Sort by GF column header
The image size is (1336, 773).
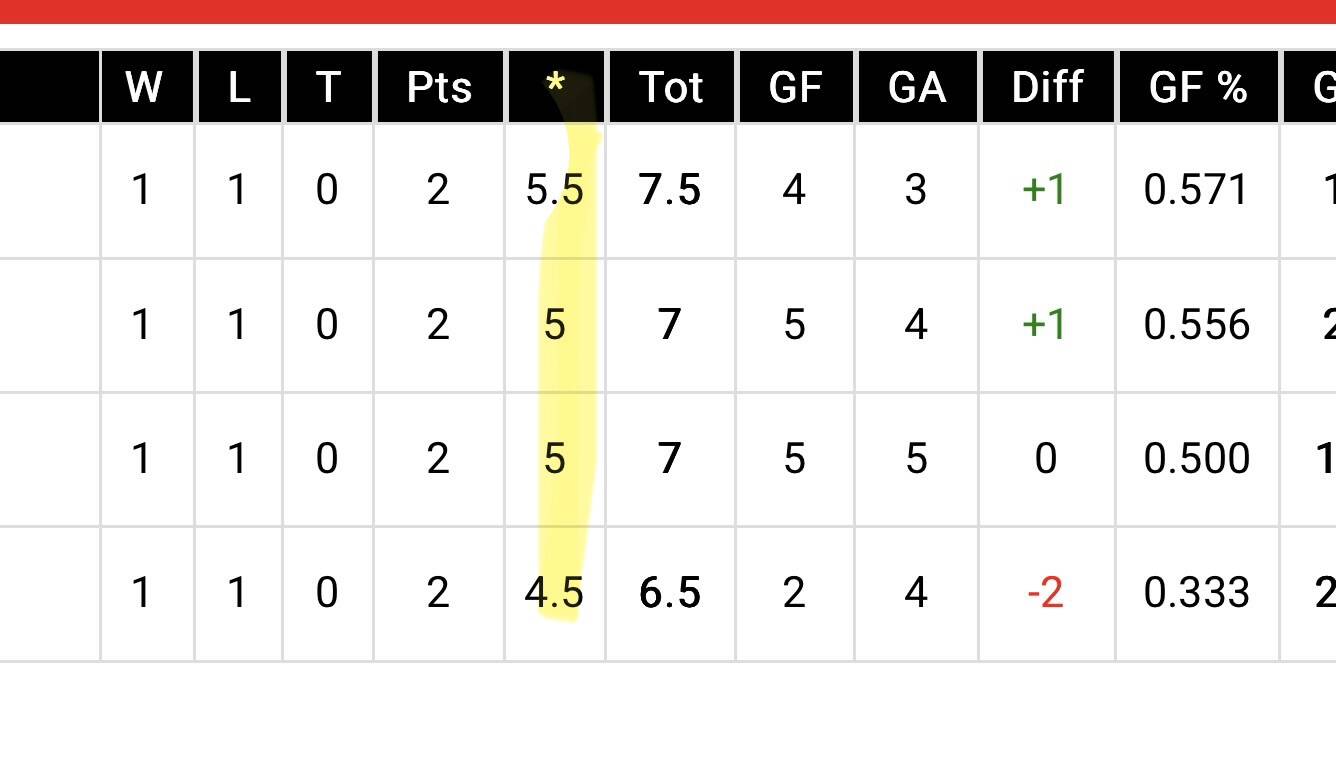tap(795, 88)
